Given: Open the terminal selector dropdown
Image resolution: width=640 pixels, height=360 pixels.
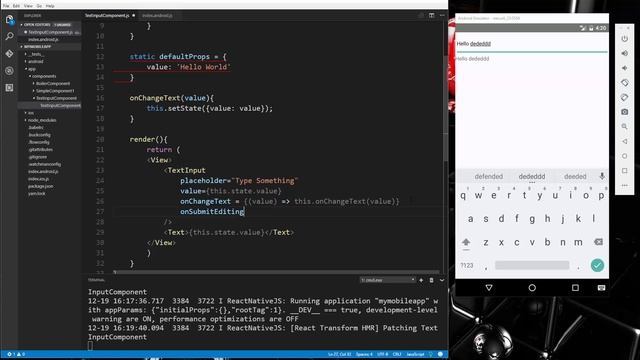Looking at the screenshot, I should 387,280.
